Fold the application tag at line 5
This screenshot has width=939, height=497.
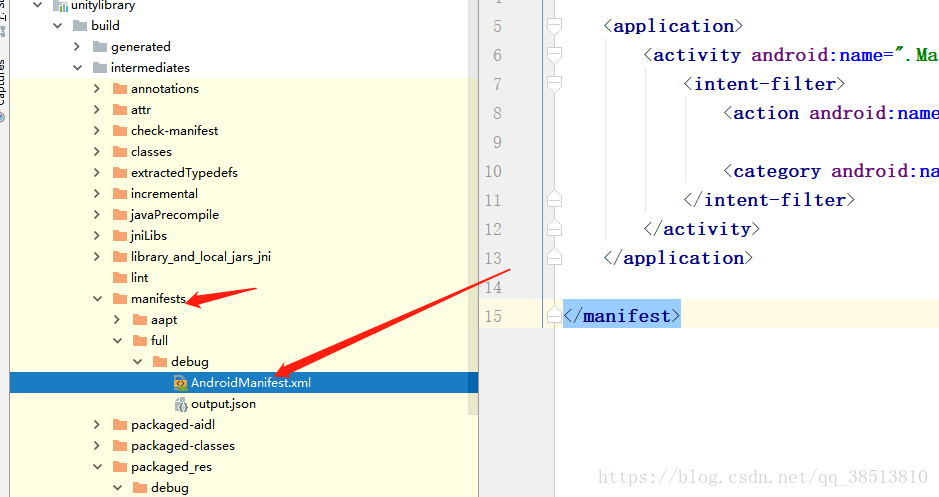(555, 26)
